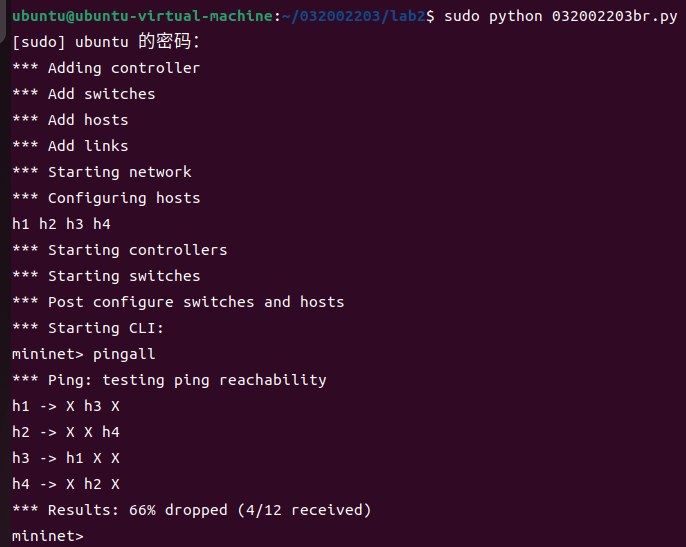Viewport: 686px width, 547px height.
Task: Click the "Starting switches" line
Action: [106, 276]
